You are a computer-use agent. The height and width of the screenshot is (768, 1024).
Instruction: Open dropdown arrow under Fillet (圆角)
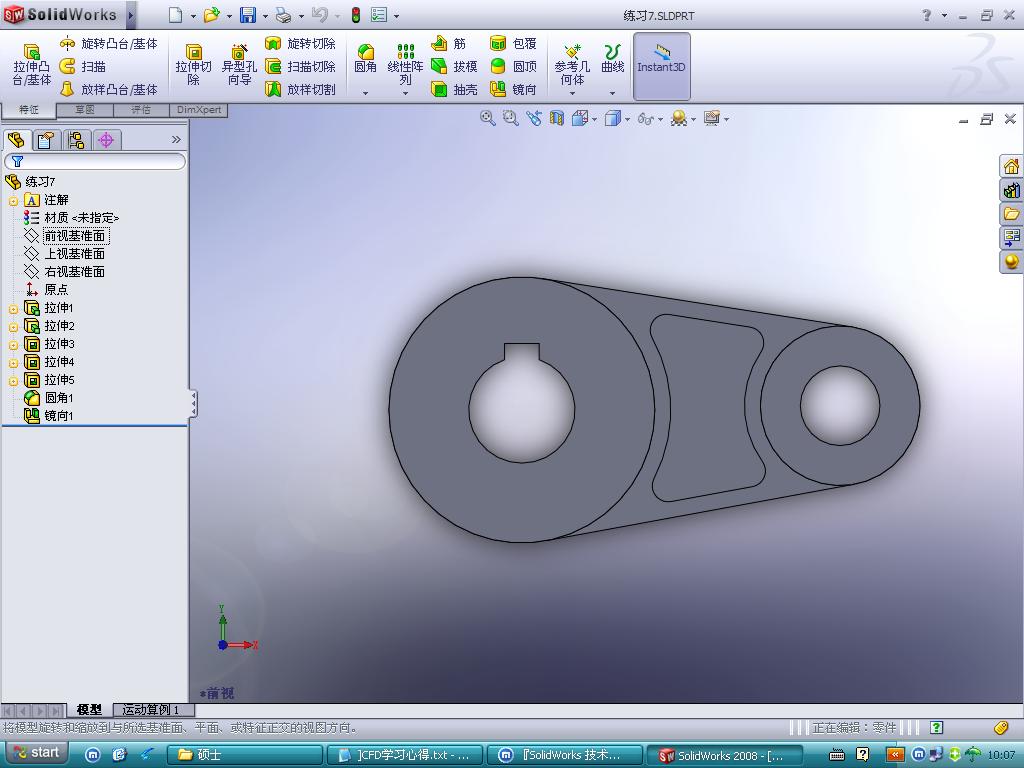365,93
